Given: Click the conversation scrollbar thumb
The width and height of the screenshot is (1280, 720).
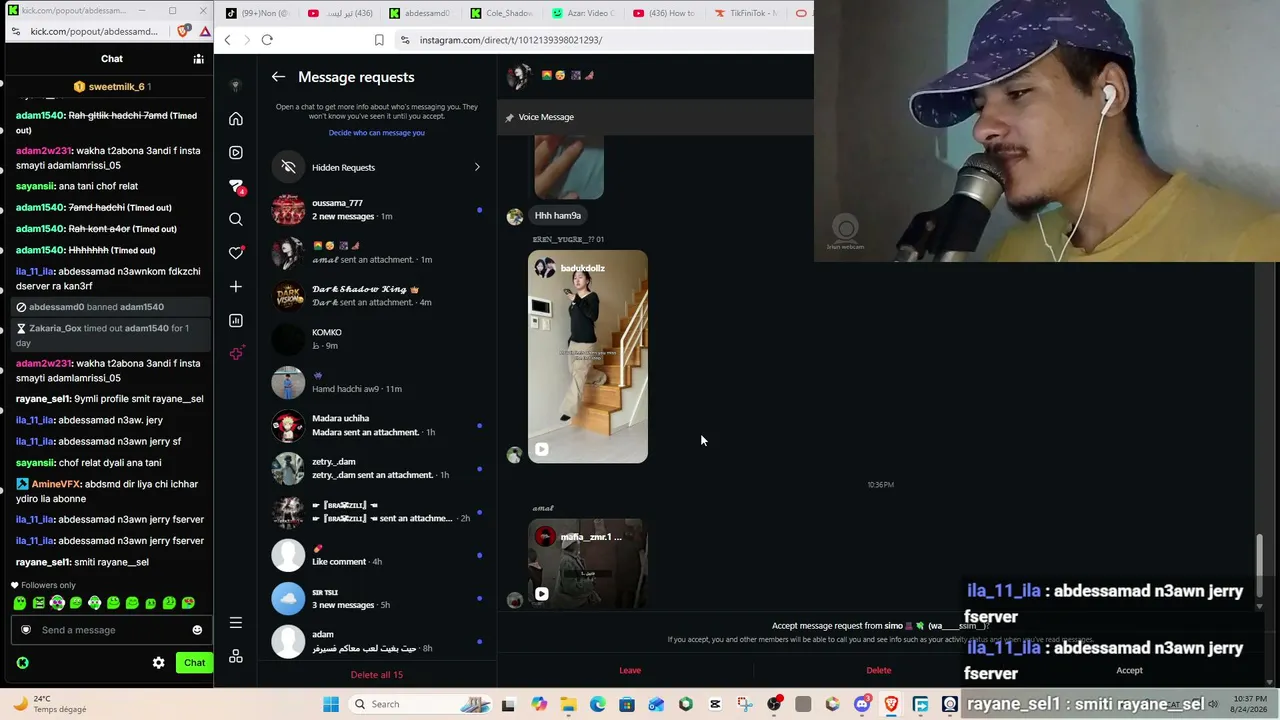Looking at the screenshot, I should click(1259, 565).
